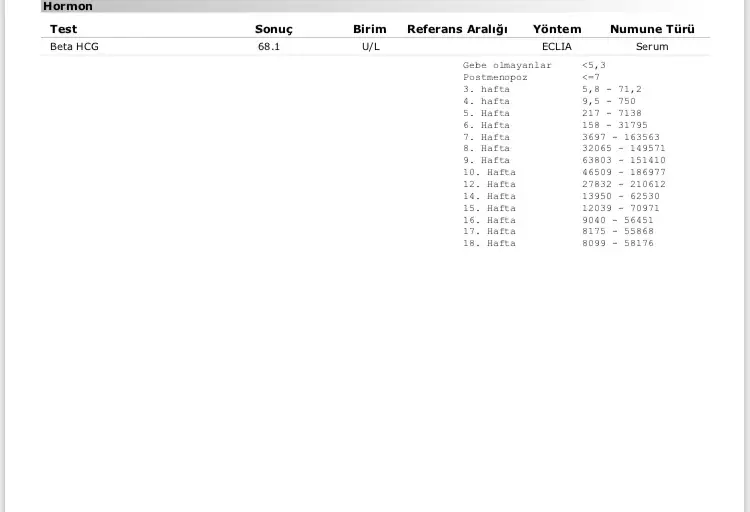Click the Hormon section header
The image size is (750, 512).
68,6
